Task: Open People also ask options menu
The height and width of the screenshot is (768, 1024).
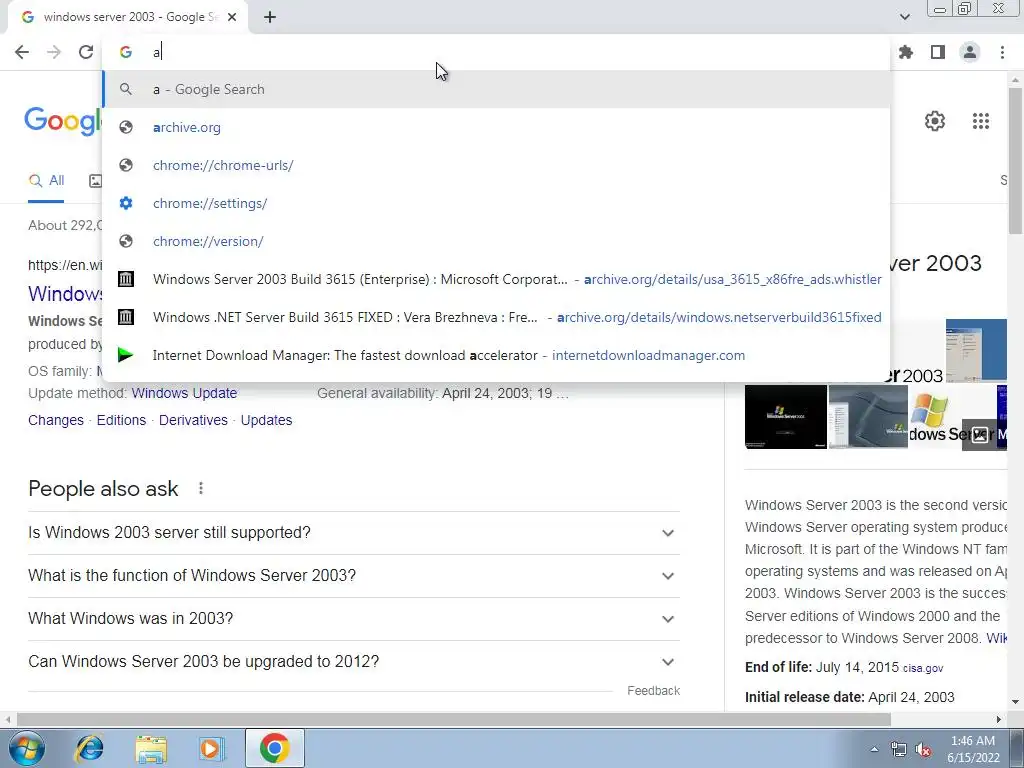Action: (x=201, y=488)
